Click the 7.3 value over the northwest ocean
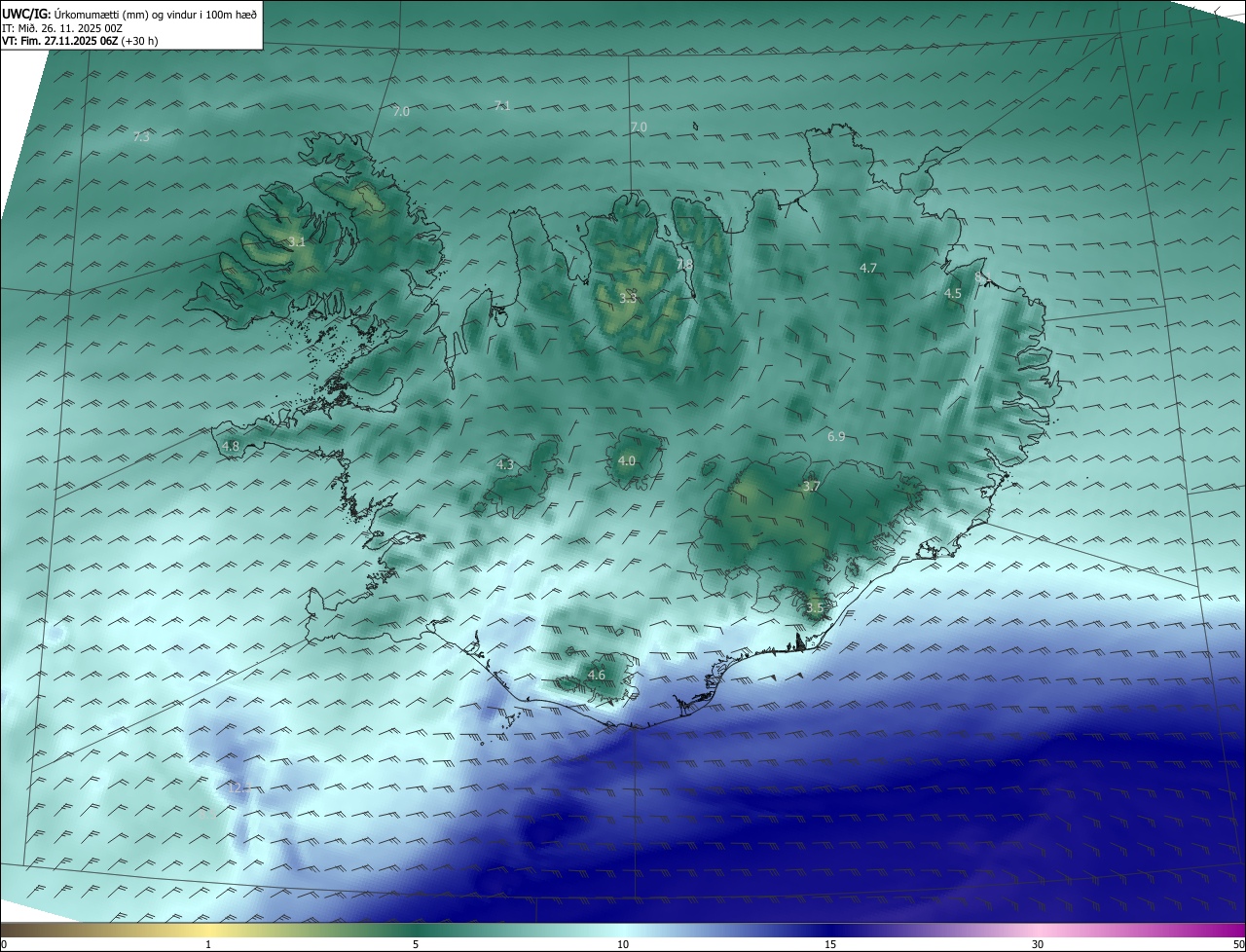Image resolution: width=1246 pixels, height=952 pixels. pos(141,136)
